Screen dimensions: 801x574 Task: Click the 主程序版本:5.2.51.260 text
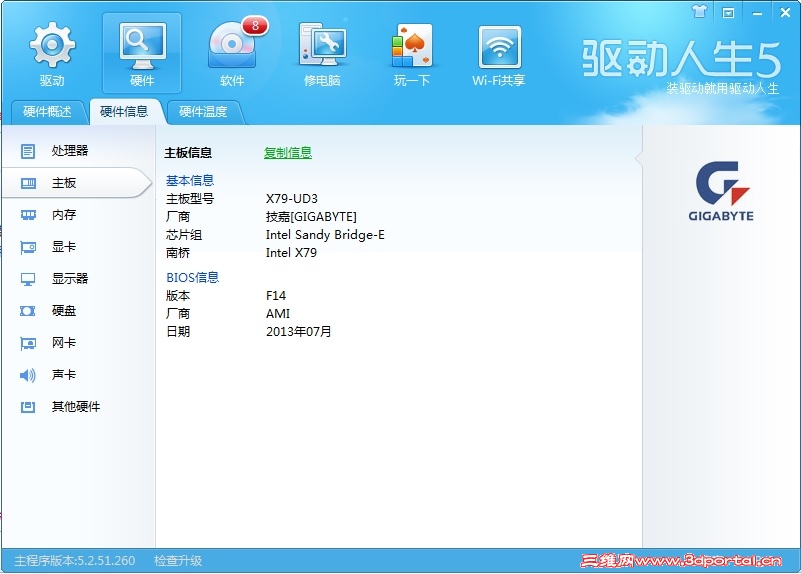coord(75,561)
